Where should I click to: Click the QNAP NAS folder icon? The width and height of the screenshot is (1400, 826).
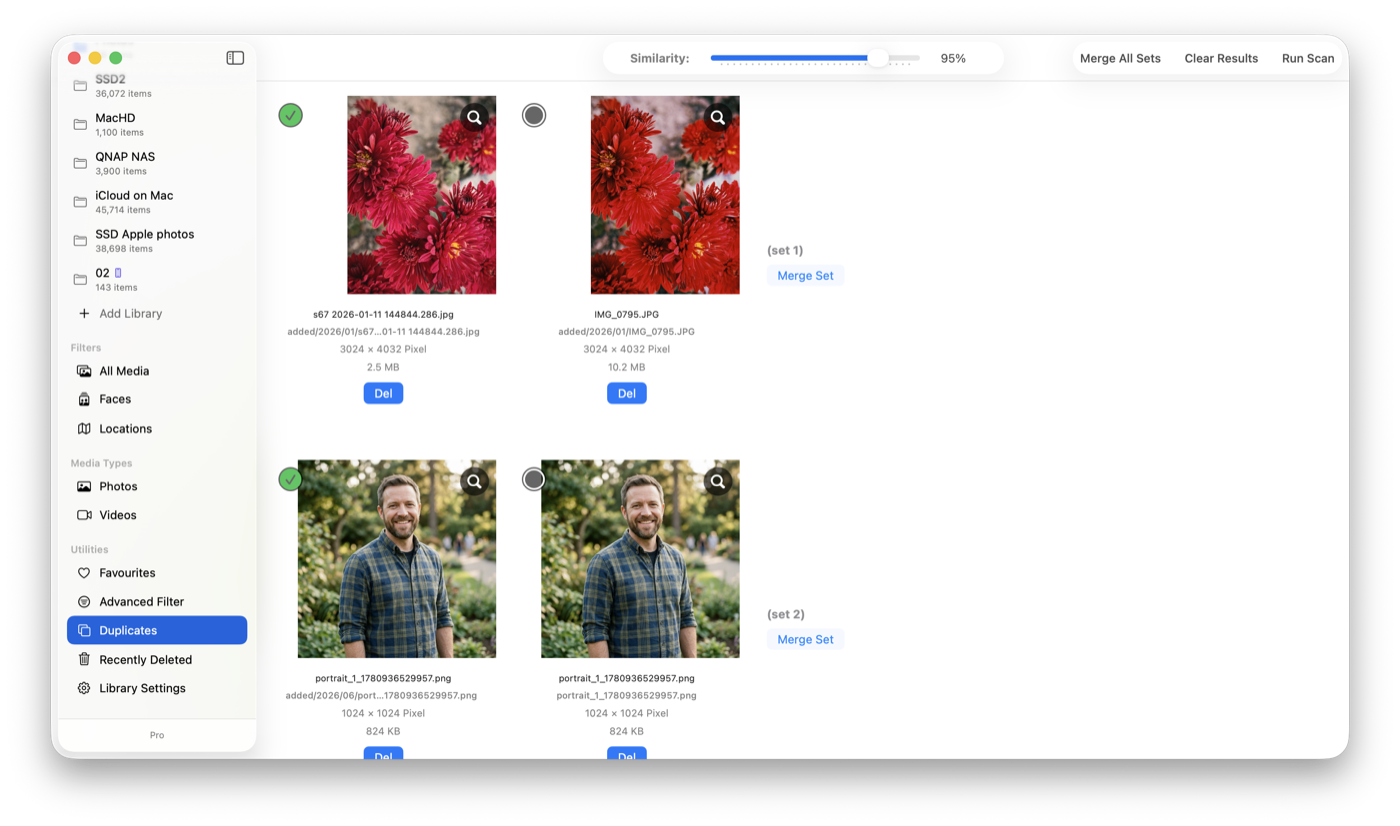tap(80, 163)
